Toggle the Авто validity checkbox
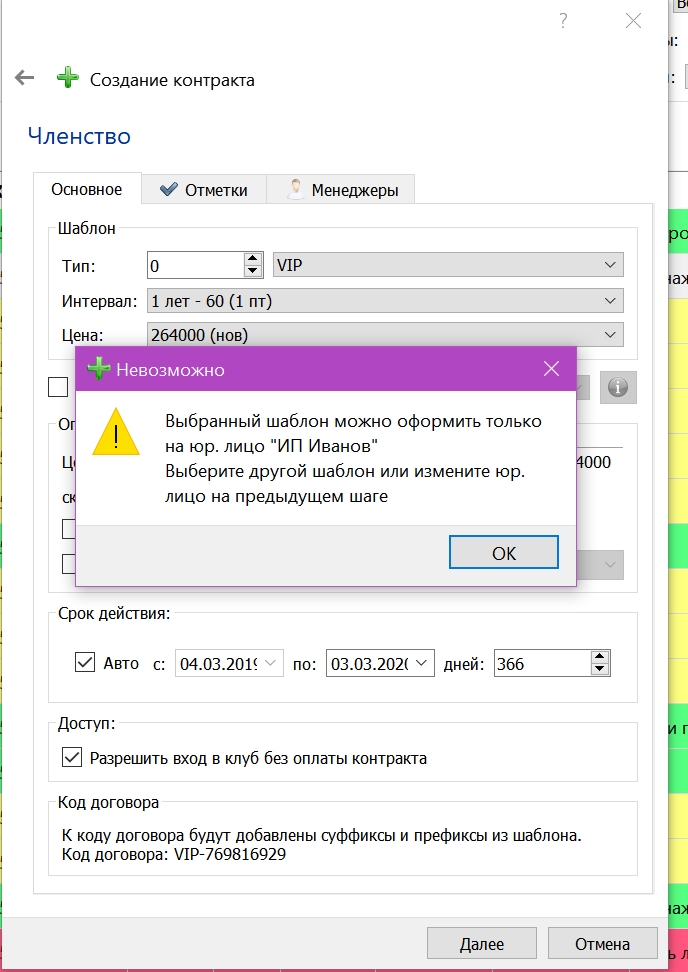The width and height of the screenshot is (688, 972). (x=84, y=662)
